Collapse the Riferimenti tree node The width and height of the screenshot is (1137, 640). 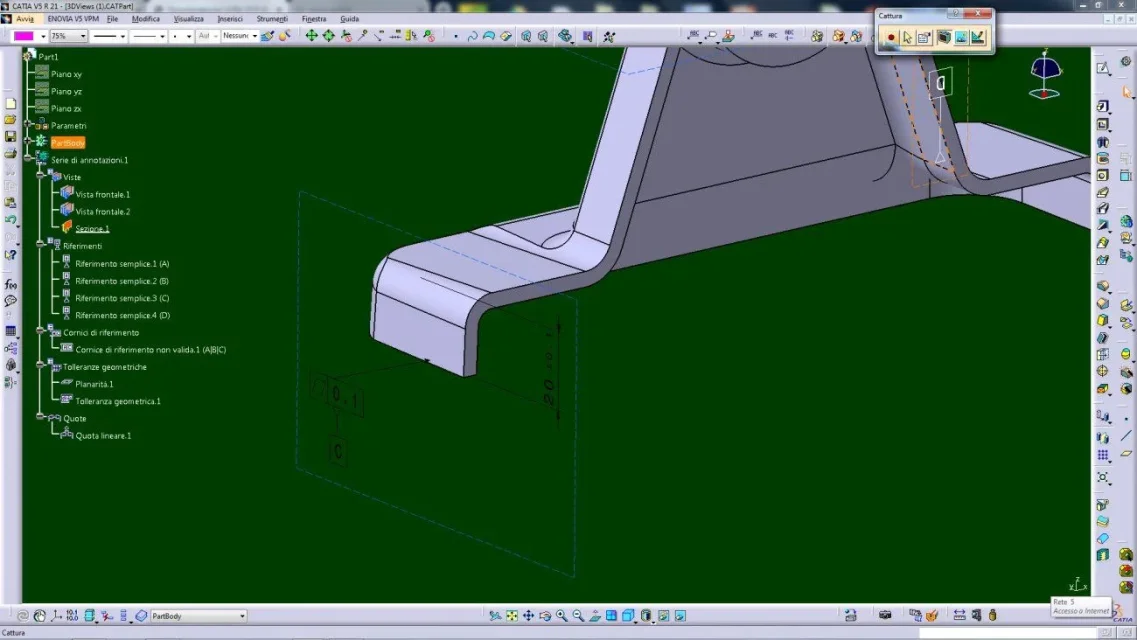click(40, 245)
